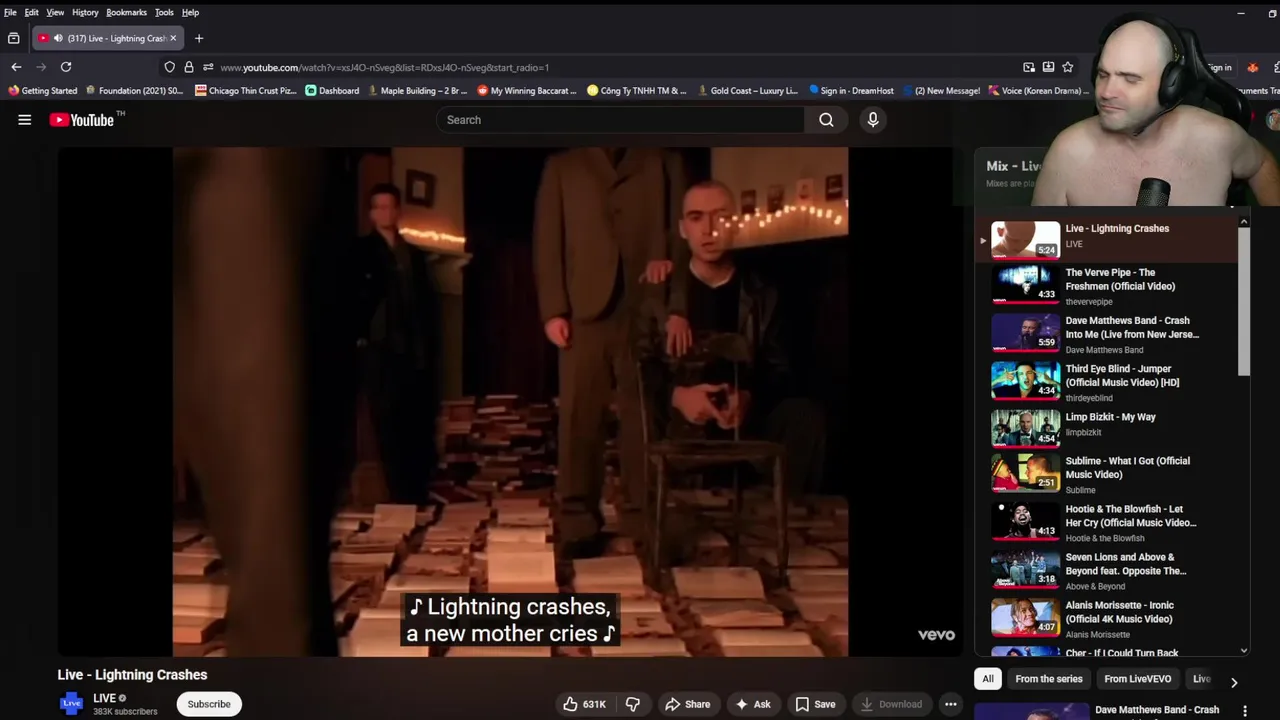Select From the series filter chip
This screenshot has height=720, width=1280.
tap(1049, 679)
